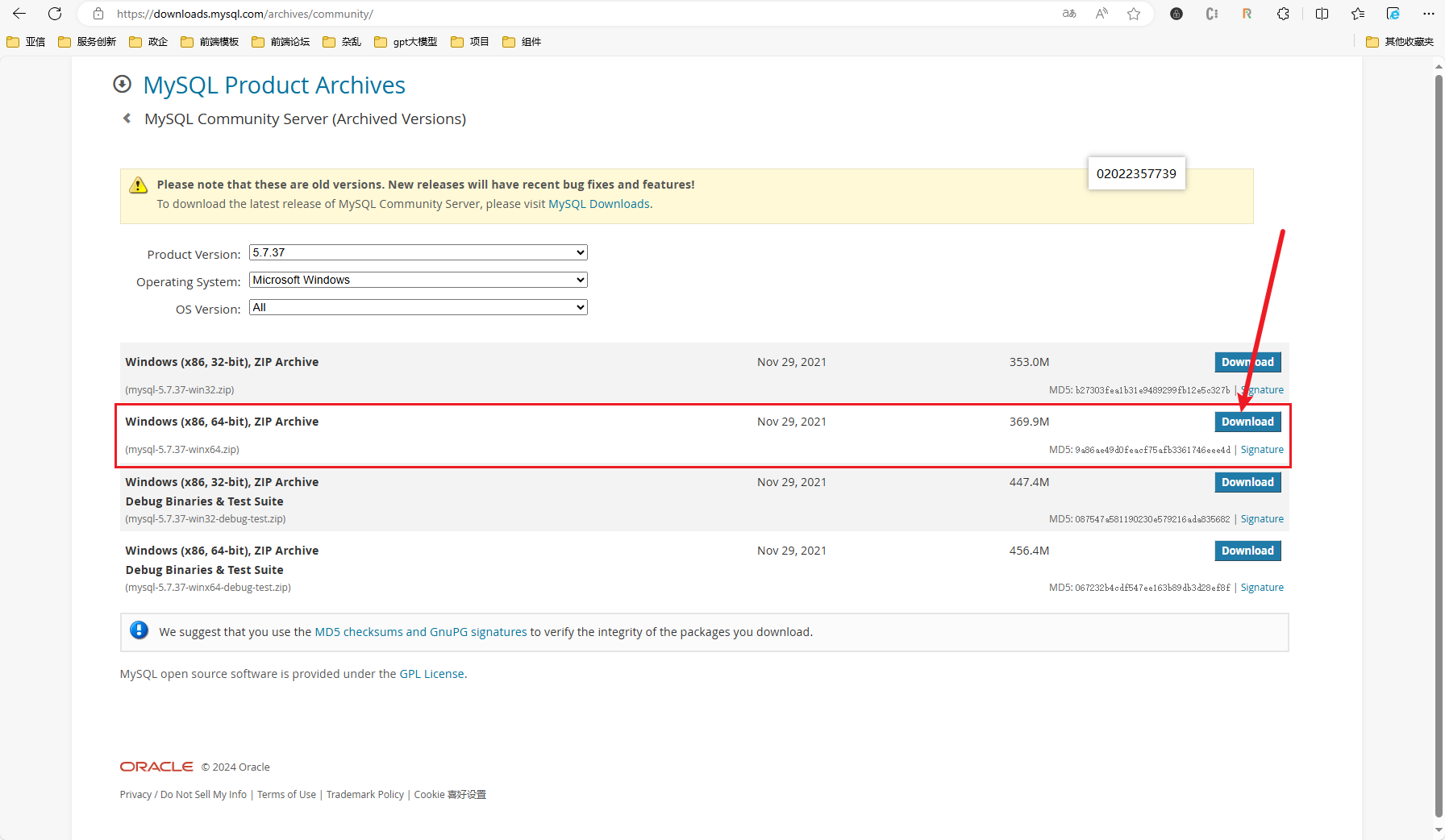Add the page to favorites with the star icon

pyautogui.click(x=1134, y=14)
